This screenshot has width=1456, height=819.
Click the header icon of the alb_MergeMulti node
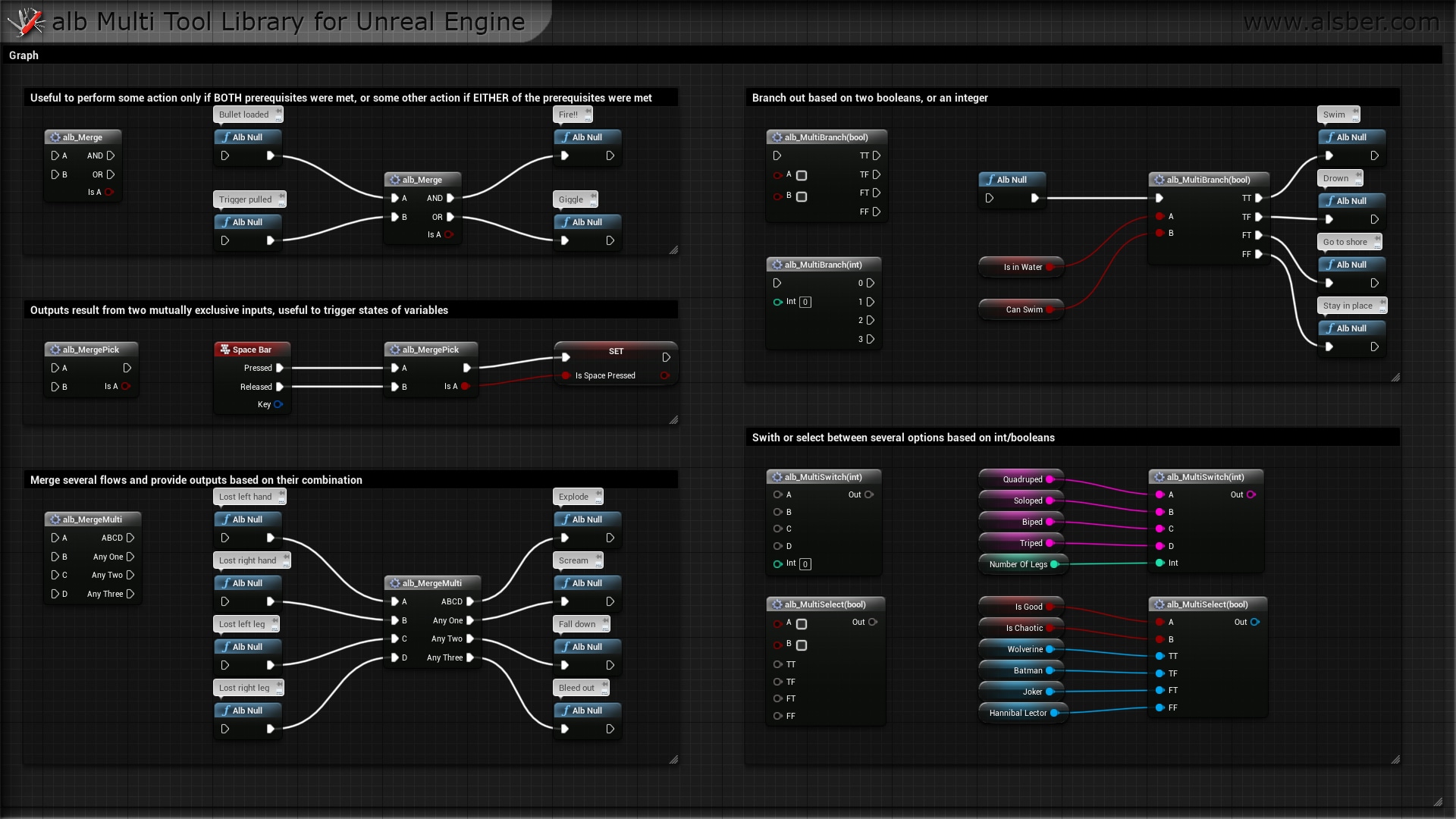click(57, 519)
